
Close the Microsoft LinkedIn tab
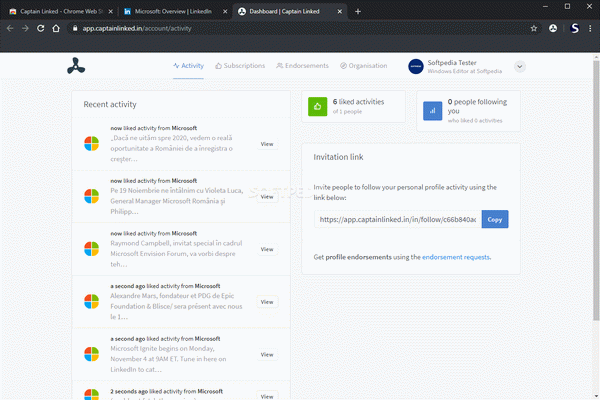pos(225,11)
